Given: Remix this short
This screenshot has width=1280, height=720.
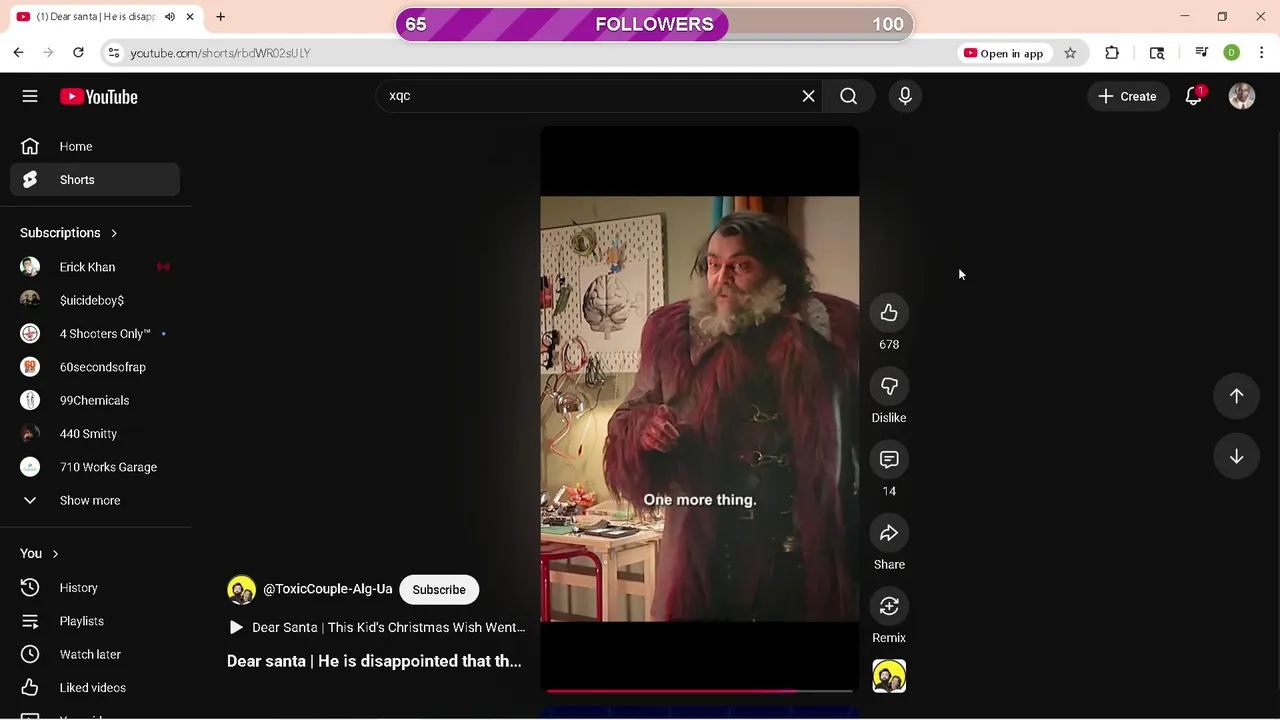Looking at the screenshot, I should pos(889,606).
